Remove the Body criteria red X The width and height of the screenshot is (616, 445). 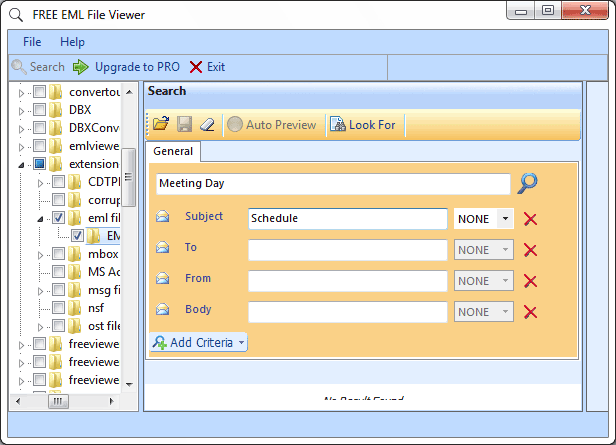point(530,312)
